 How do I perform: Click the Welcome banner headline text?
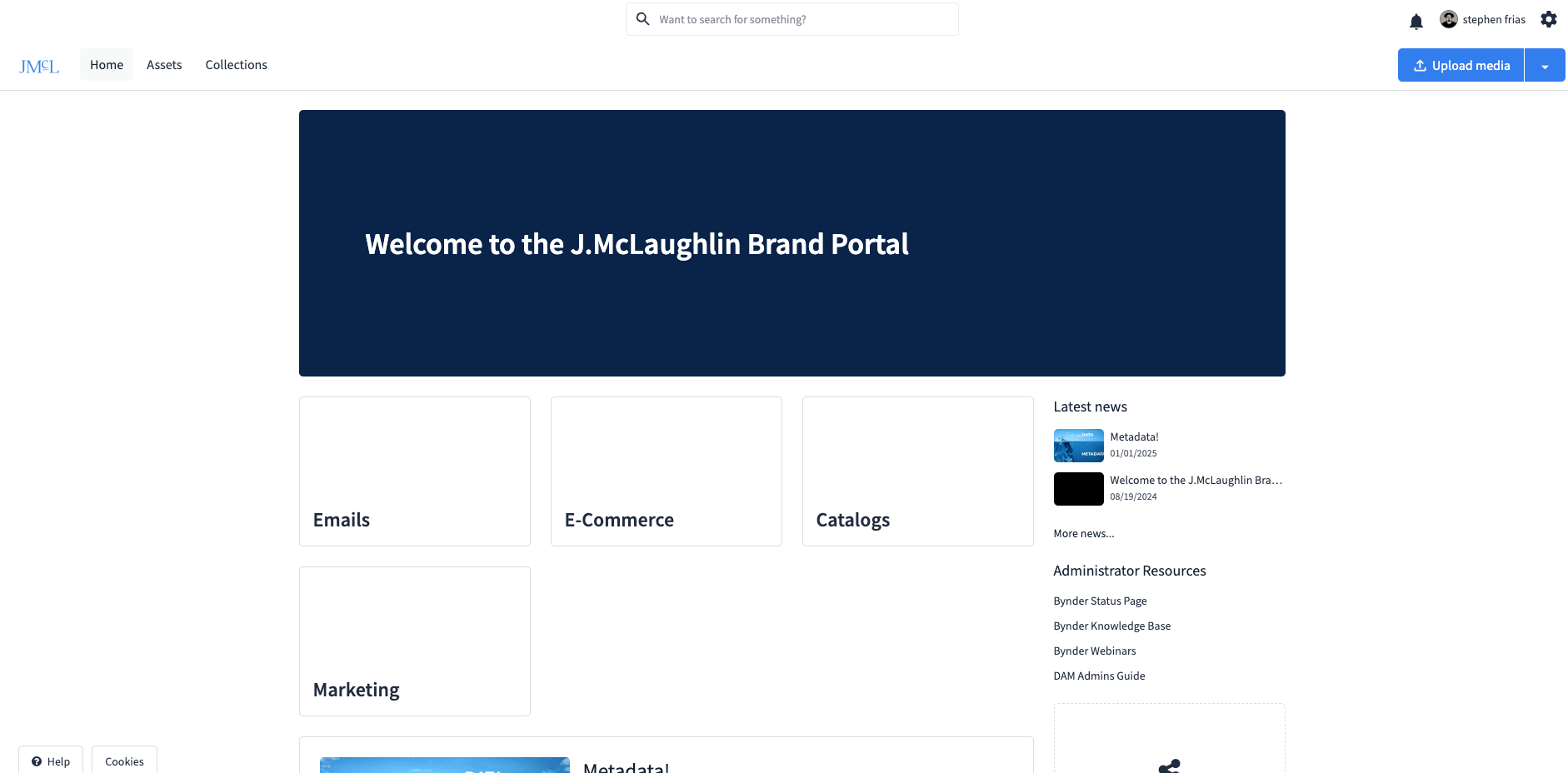point(637,245)
